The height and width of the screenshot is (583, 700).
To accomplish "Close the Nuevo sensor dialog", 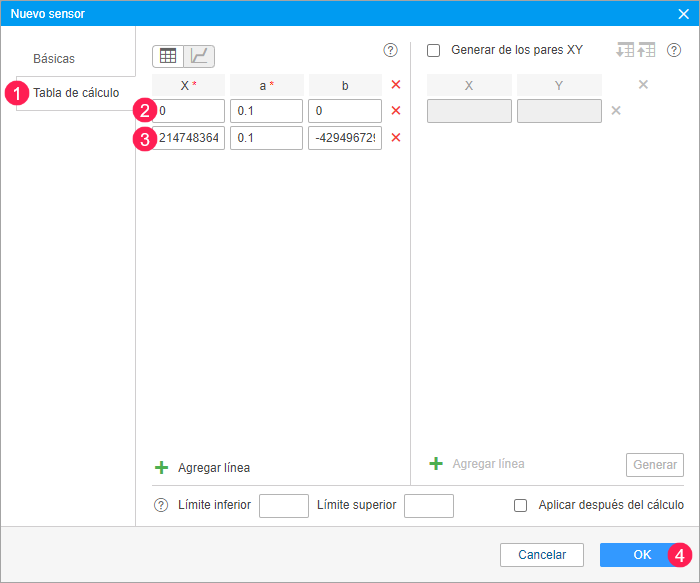I will (683, 14).
